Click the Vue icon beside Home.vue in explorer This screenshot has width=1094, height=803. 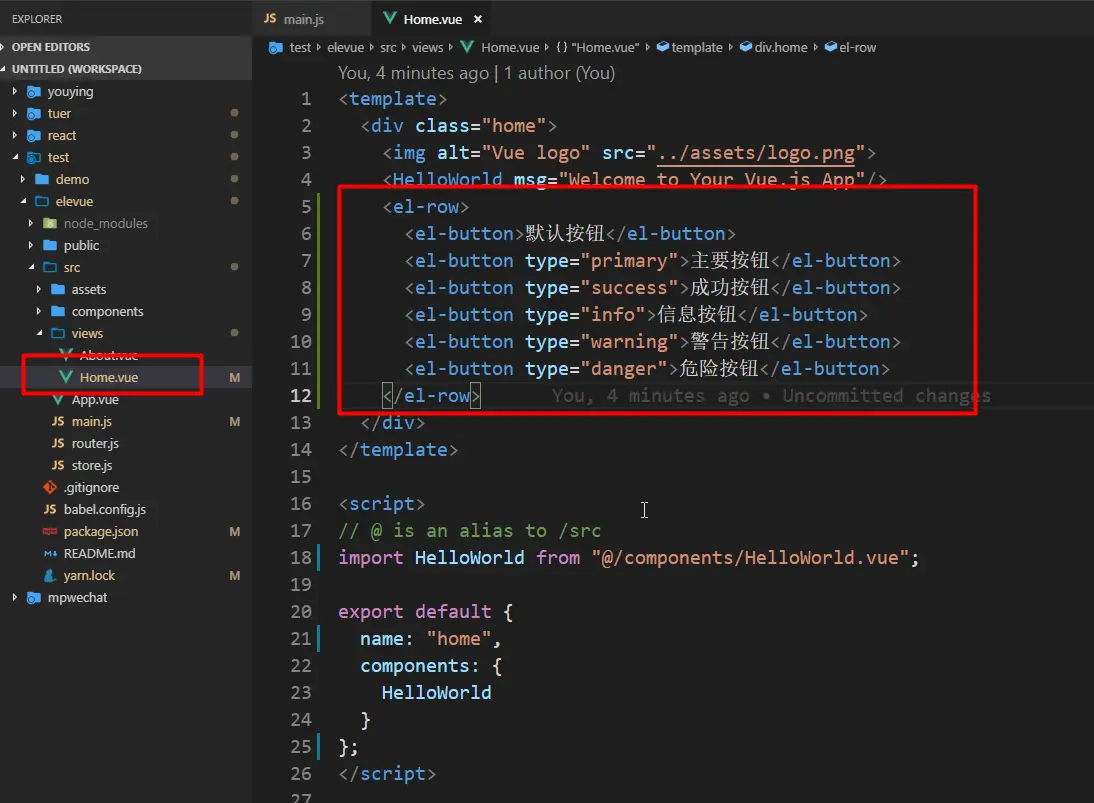pos(66,377)
